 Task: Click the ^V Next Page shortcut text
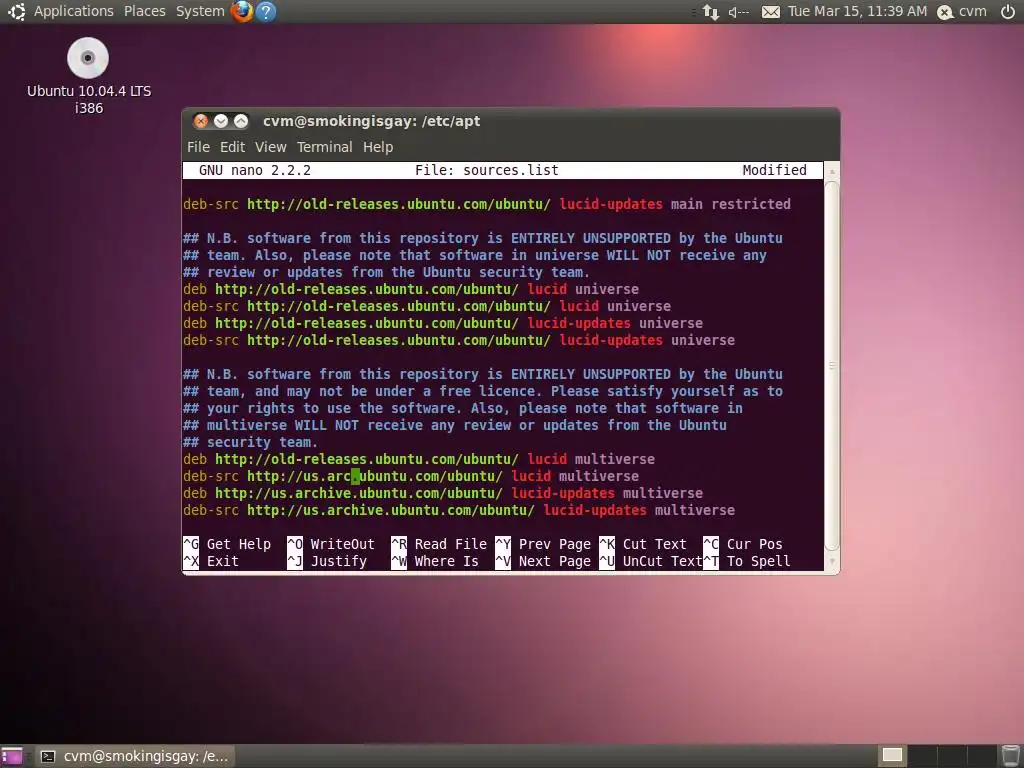(543, 561)
